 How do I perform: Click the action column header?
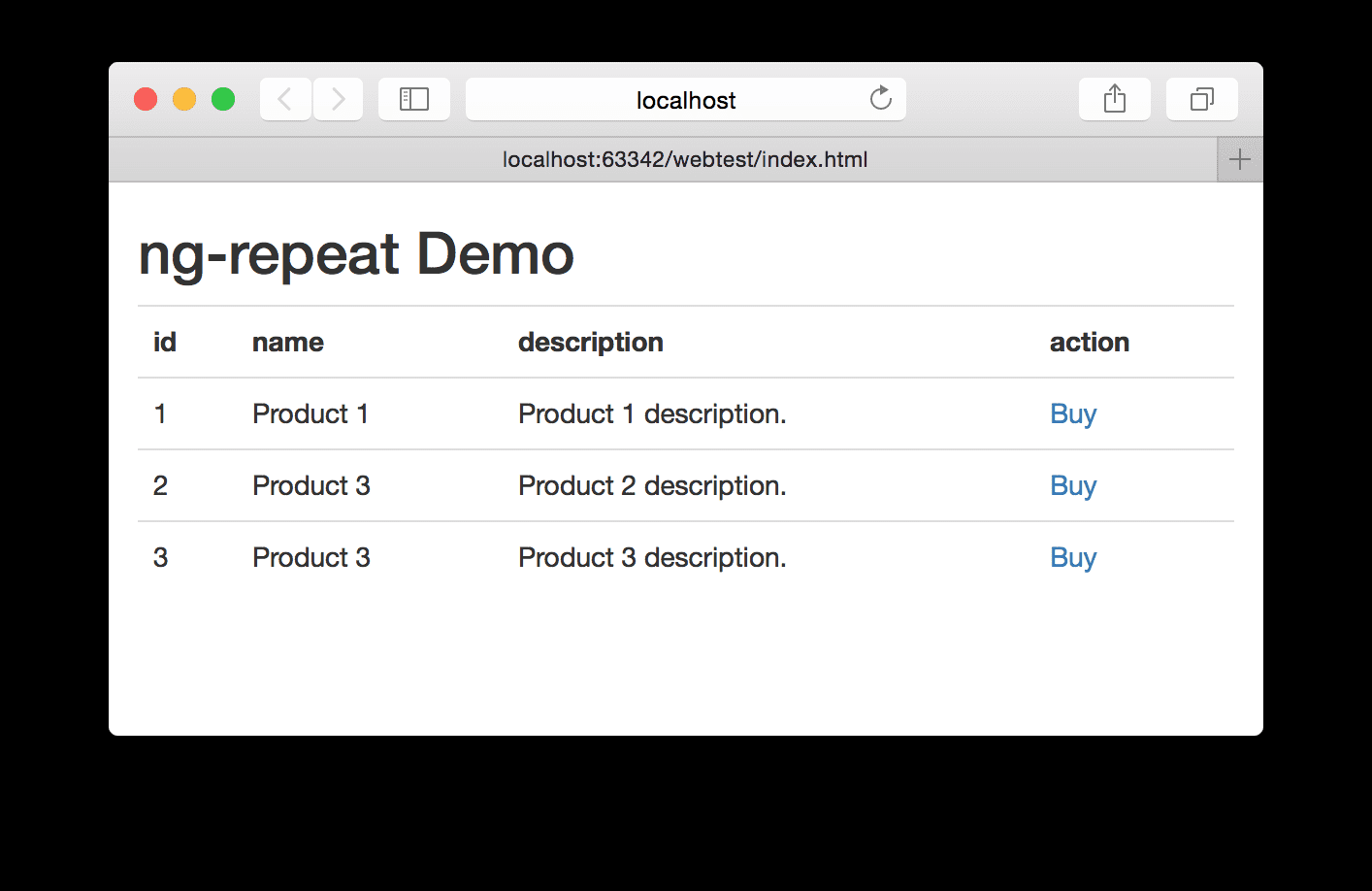[x=1089, y=343]
